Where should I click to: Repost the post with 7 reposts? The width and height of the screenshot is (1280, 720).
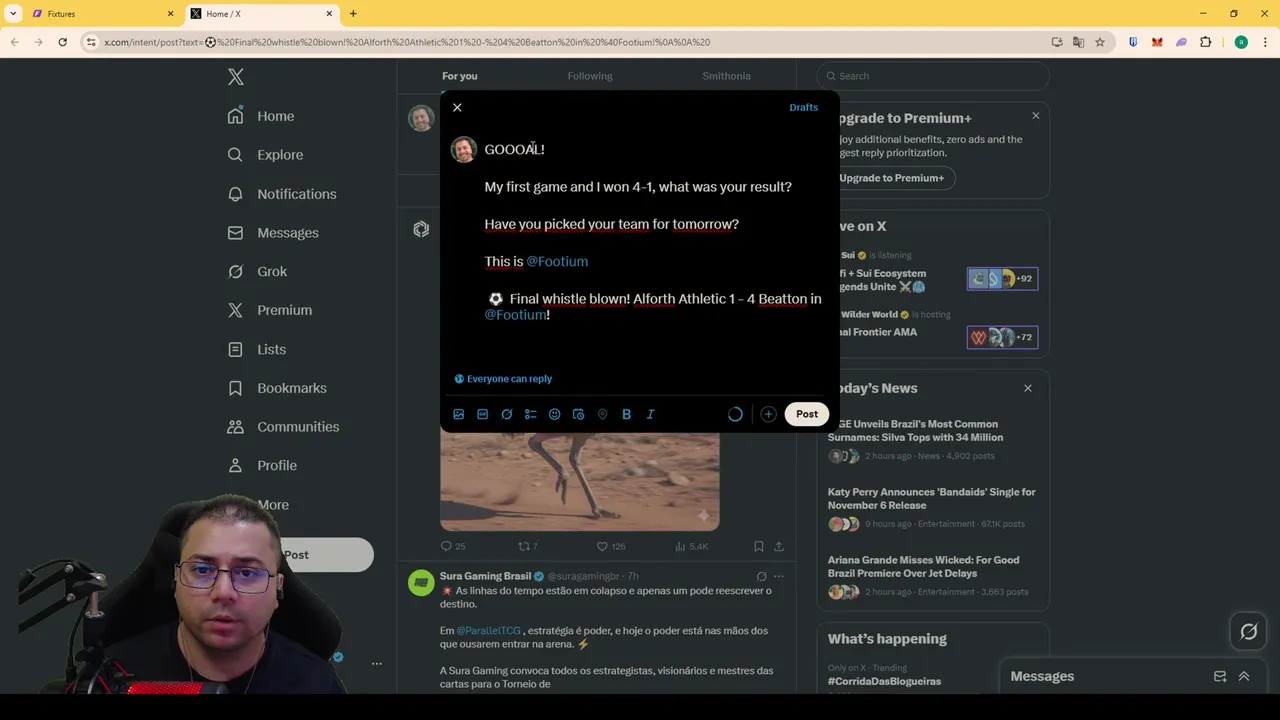pos(527,547)
